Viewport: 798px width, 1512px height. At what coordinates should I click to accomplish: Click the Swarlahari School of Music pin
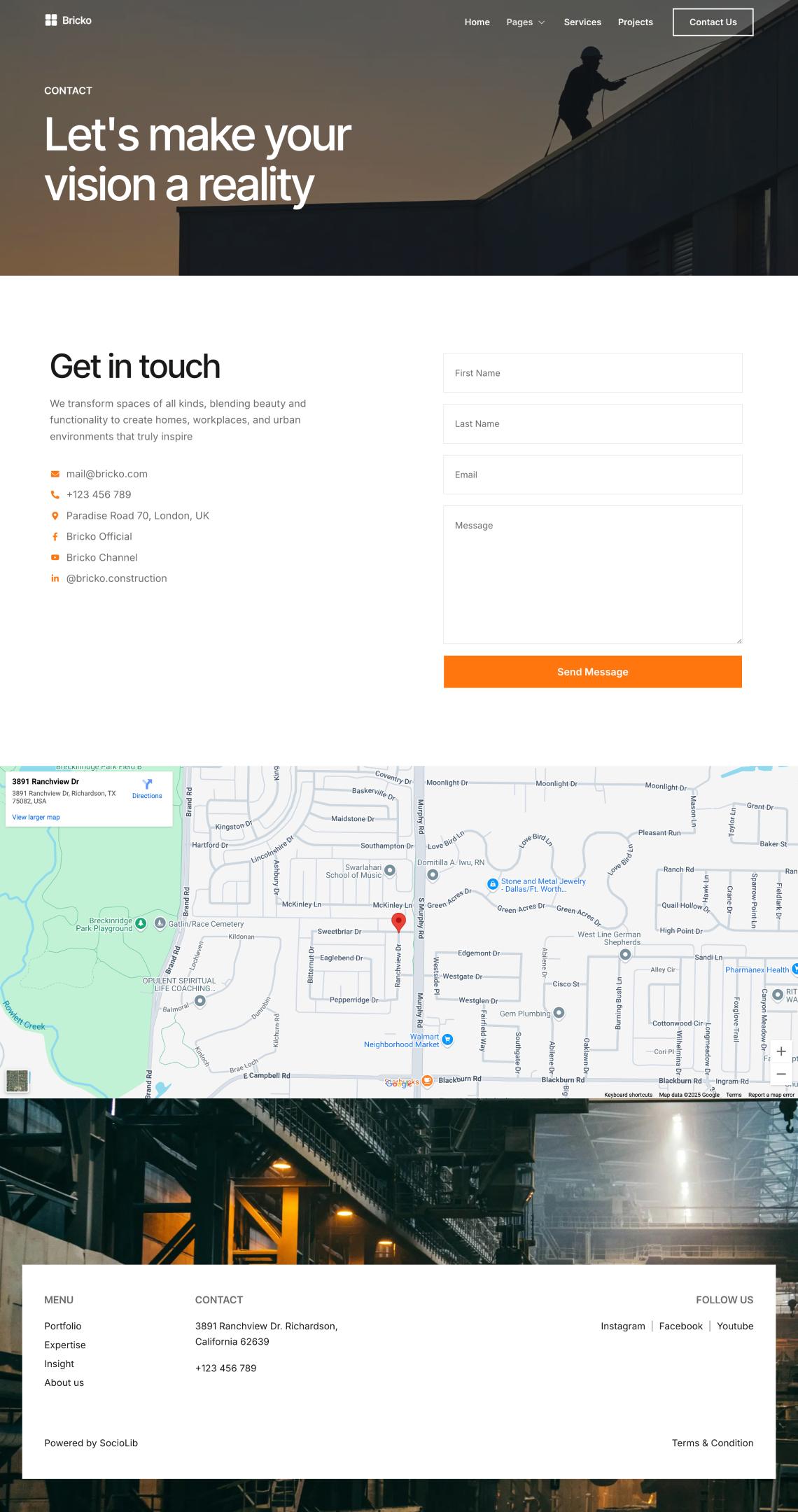(390, 870)
